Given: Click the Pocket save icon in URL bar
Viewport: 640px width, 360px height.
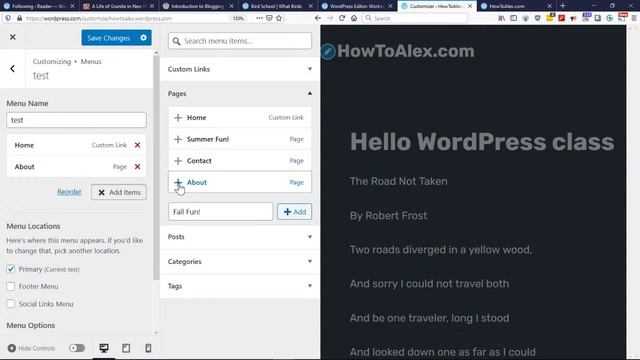Looking at the screenshot, I should pyautogui.click(x=269, y=18).
